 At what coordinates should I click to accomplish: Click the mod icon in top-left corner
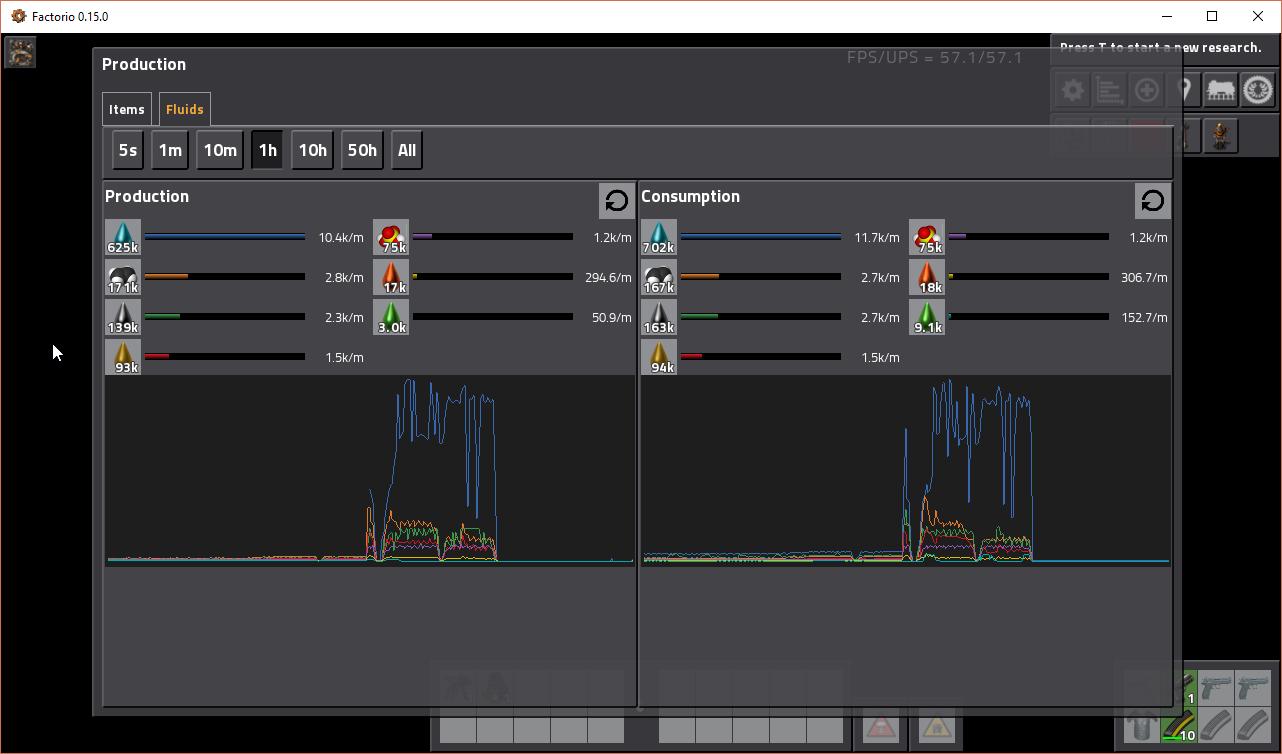(x=21, y=52)
